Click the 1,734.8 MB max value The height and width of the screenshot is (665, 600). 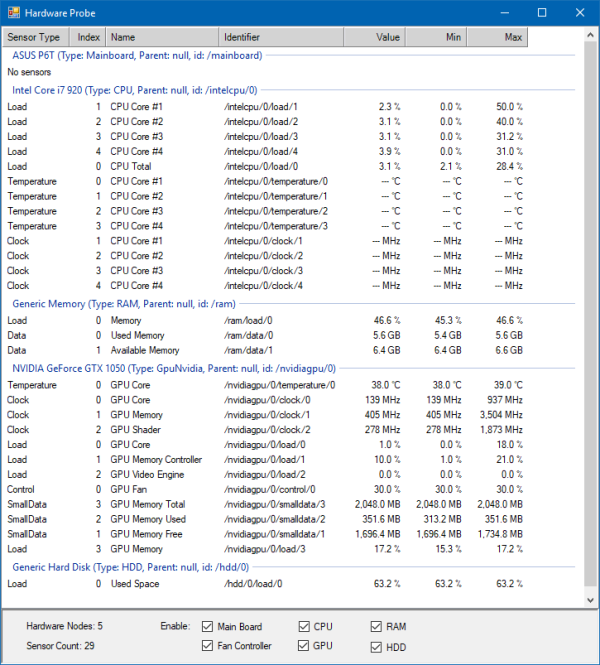(x=500, y=534)
